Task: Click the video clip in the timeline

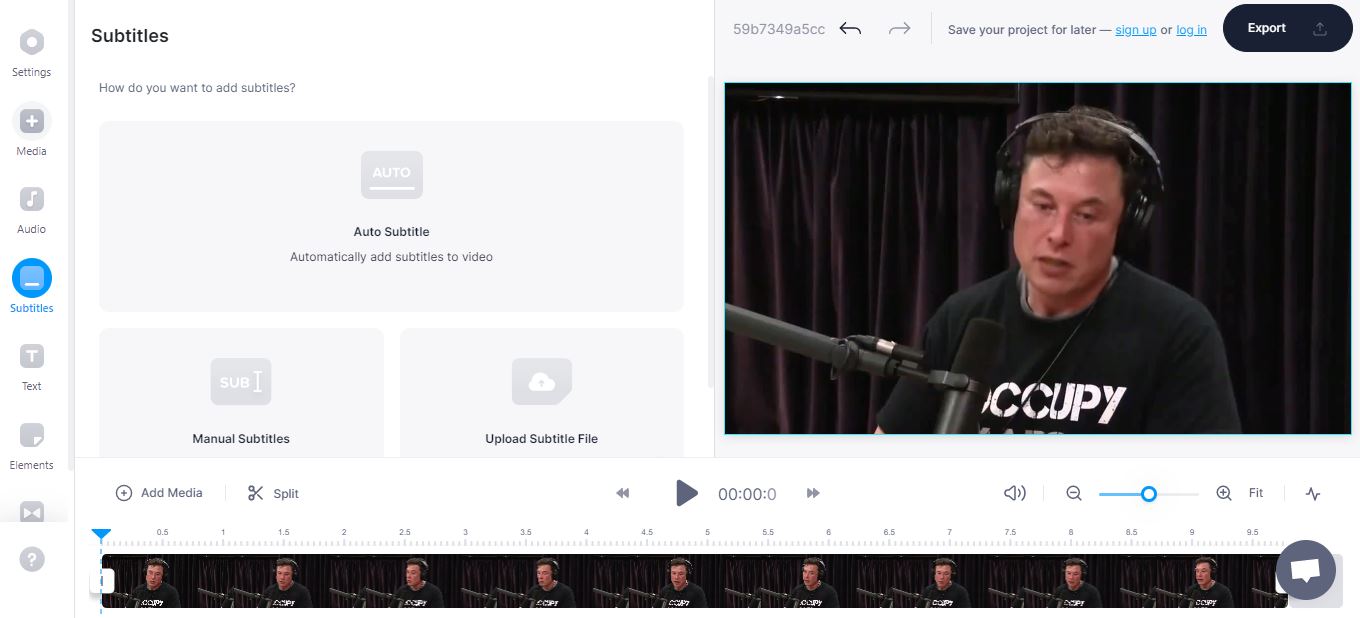Action: coord(695,581)
